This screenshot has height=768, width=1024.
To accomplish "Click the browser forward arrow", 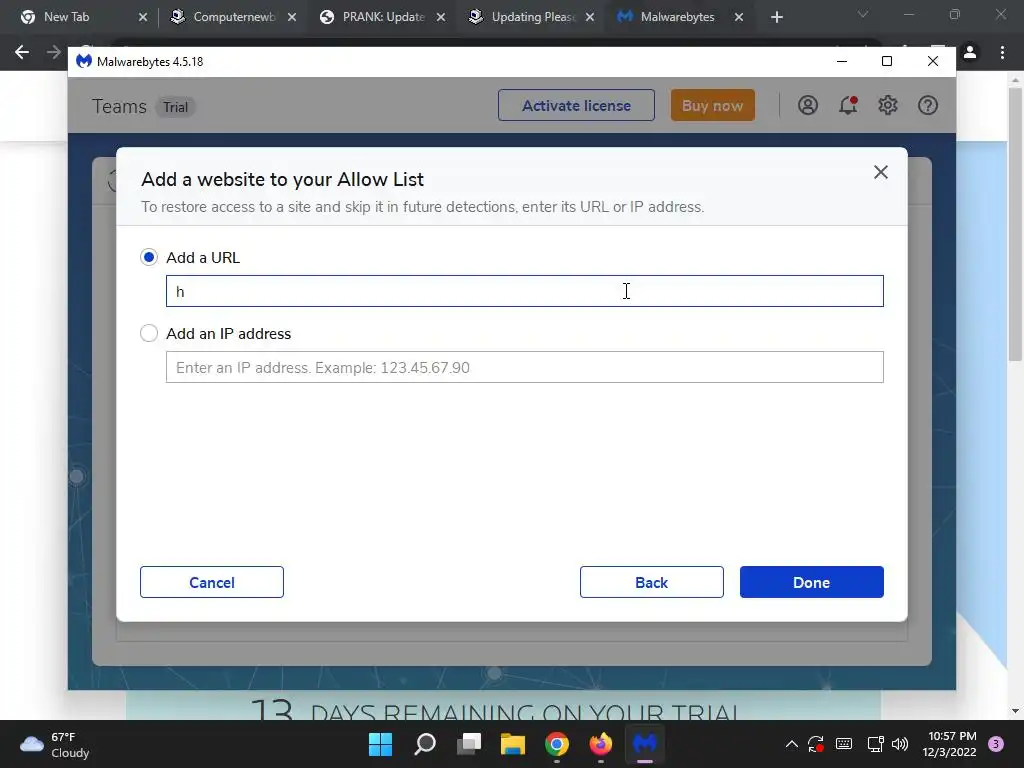I will [54, 52].
